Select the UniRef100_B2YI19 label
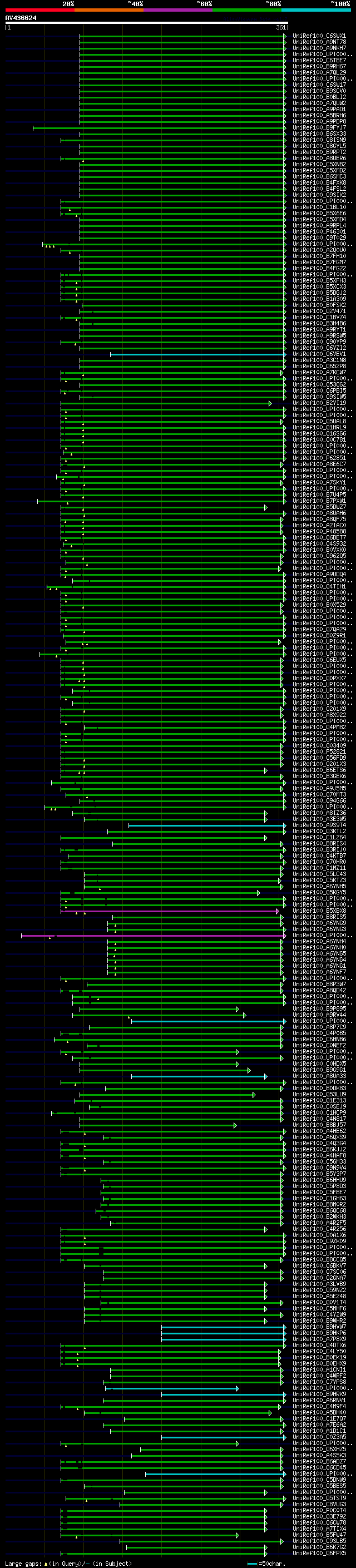The image size is (356, 1568). [x=319, y=403]
